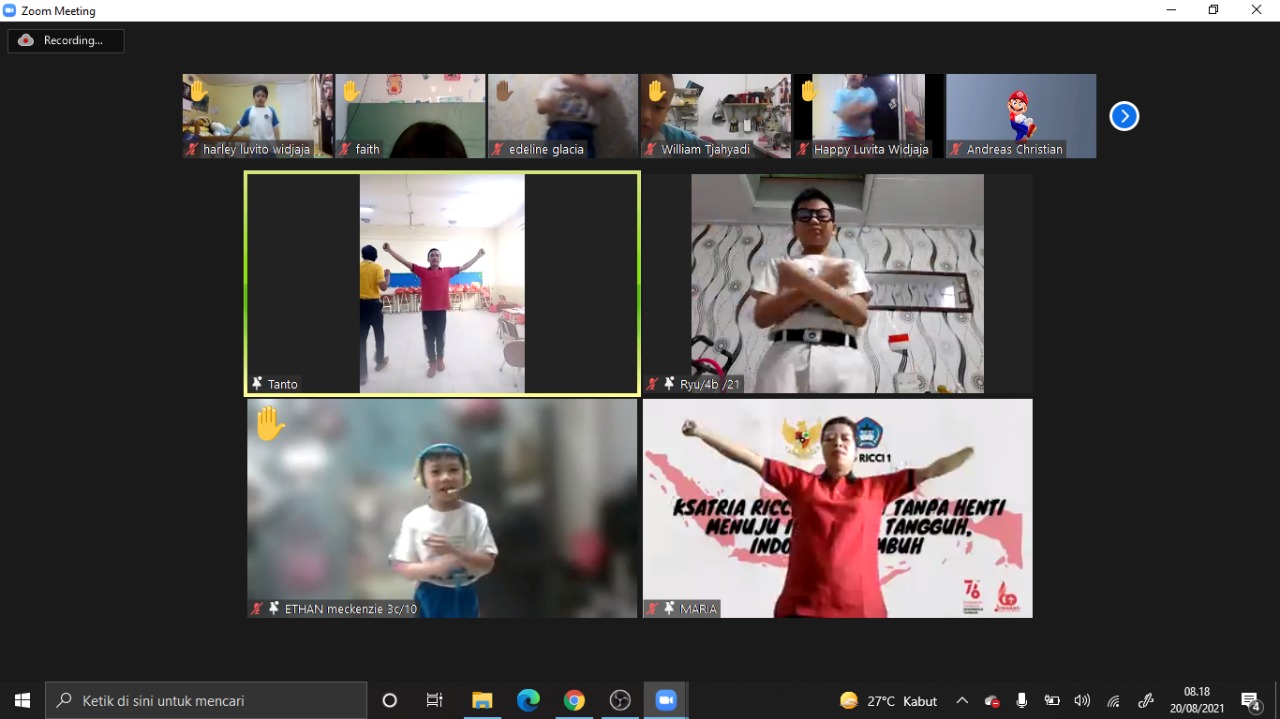Image resolution: width=1280 pixels, height=719 pixels.
Task: Launch Microsoft Edge from the taskbar
Action: pos(528,700)
